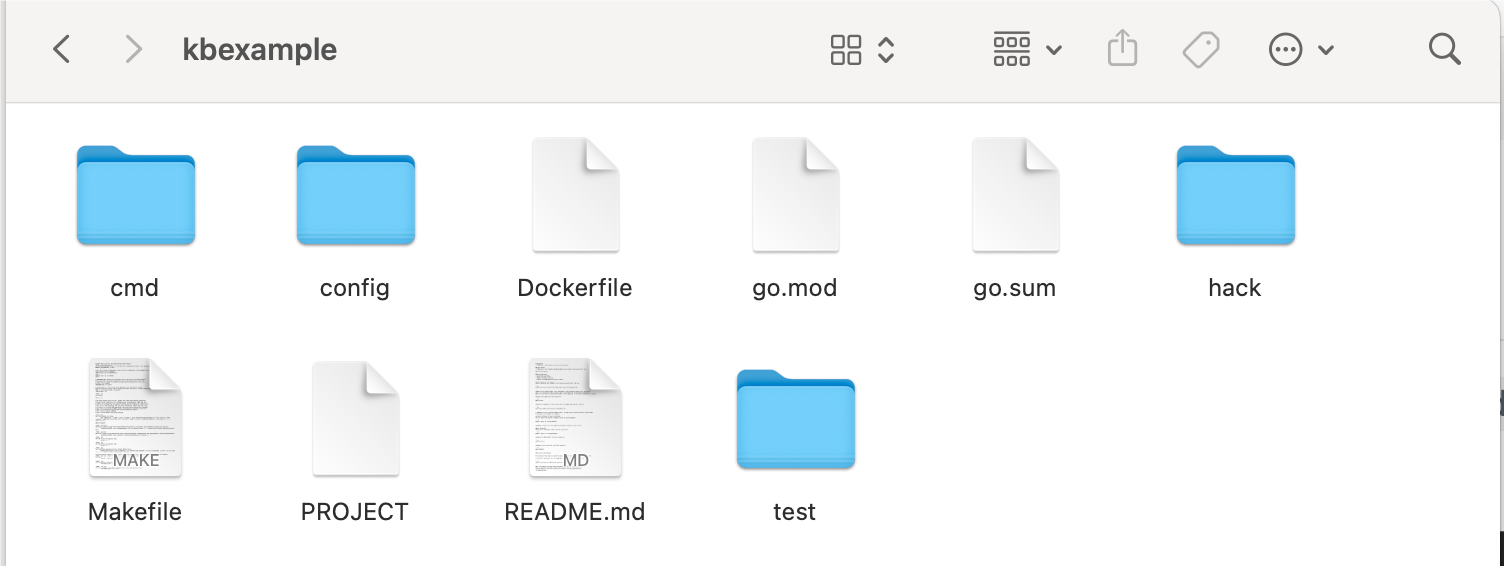Click the kbexample window title

(x=259, y=49)
